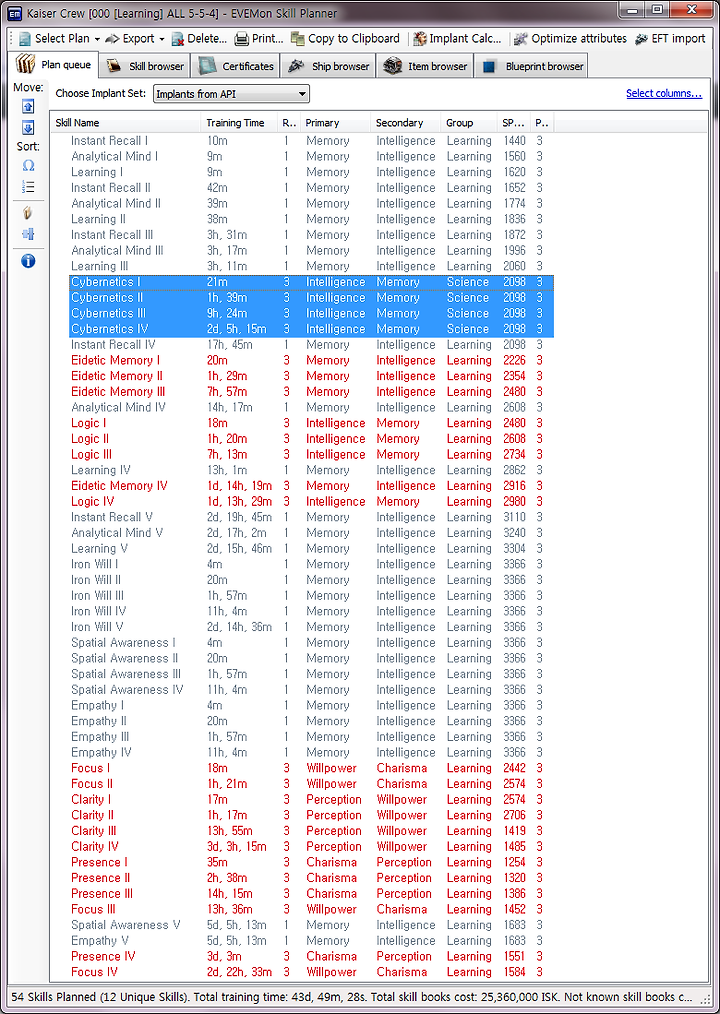Screen dimensions: 720x1014
Task: Click the Select columns link
Action: tap(664, 93)
